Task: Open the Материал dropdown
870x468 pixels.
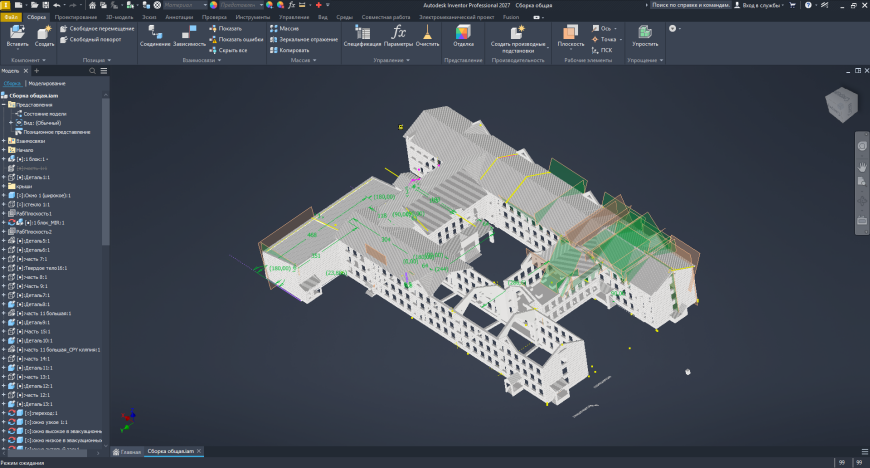Action: pyautogui.click(x=185, y=5)
